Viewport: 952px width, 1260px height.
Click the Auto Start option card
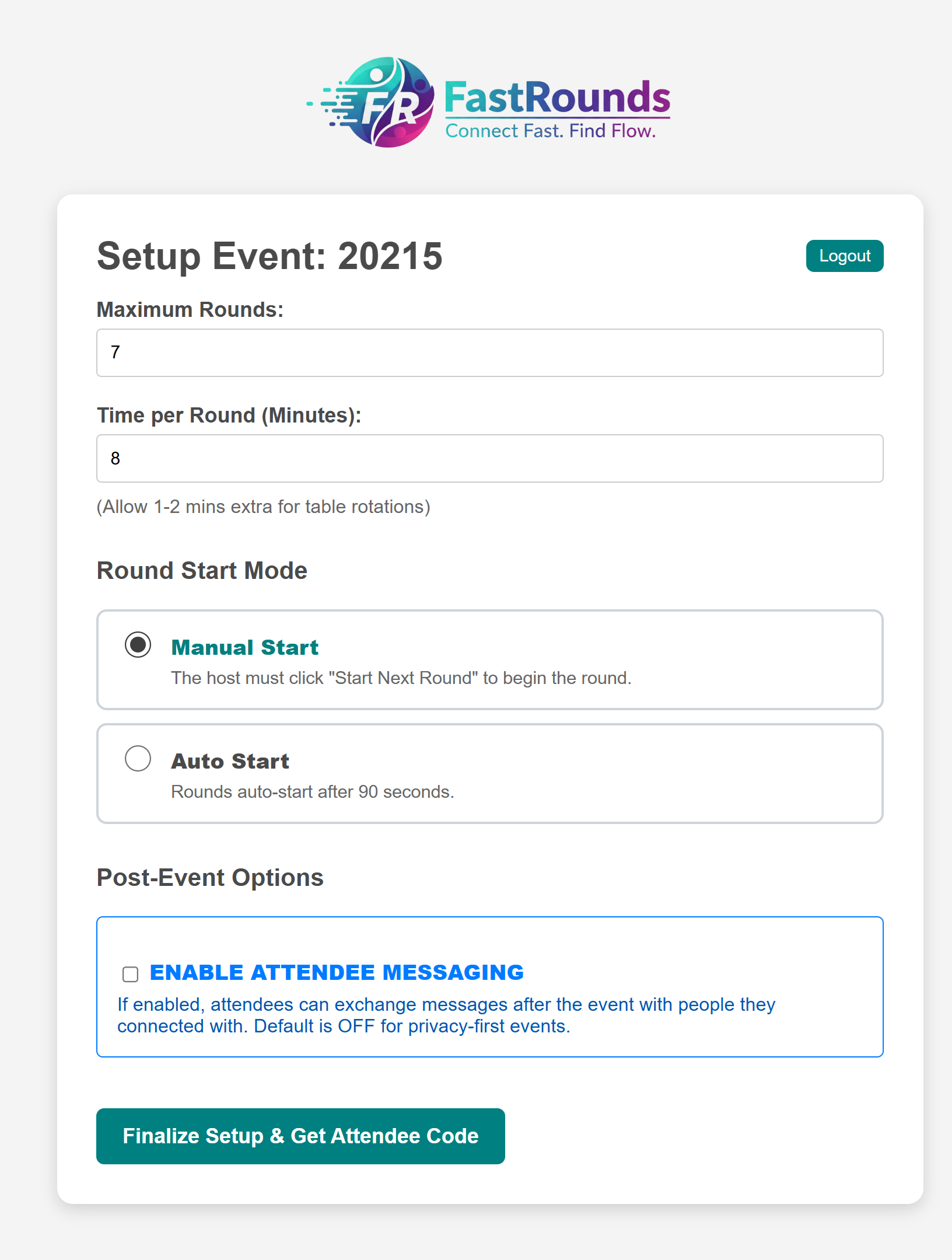(490, 773)
